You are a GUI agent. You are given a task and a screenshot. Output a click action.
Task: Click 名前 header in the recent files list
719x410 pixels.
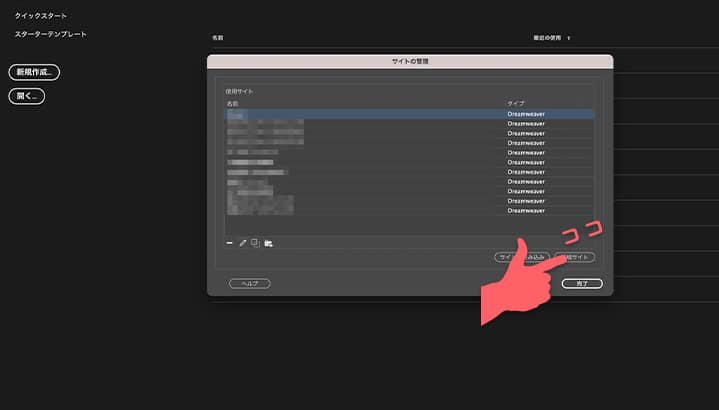tap(218, 38)
